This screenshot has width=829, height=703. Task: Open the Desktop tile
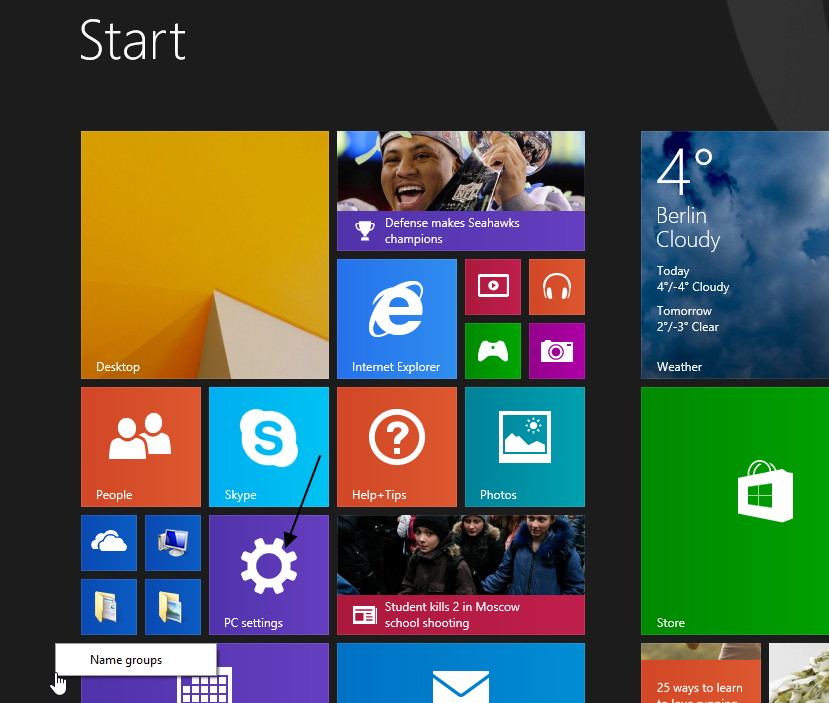tap(205, 255)
